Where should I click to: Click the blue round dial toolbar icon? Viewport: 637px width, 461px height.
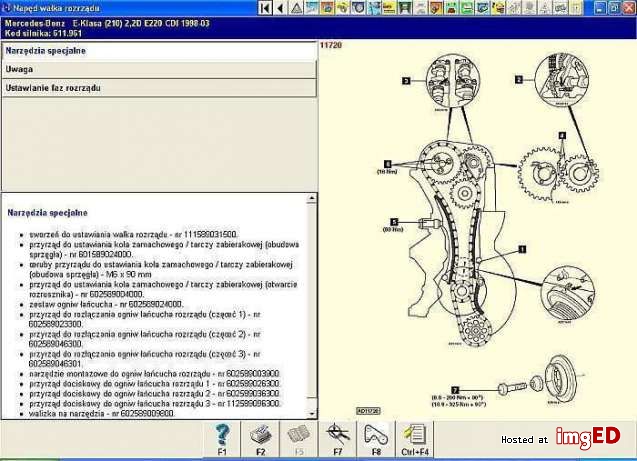[358, 8]
